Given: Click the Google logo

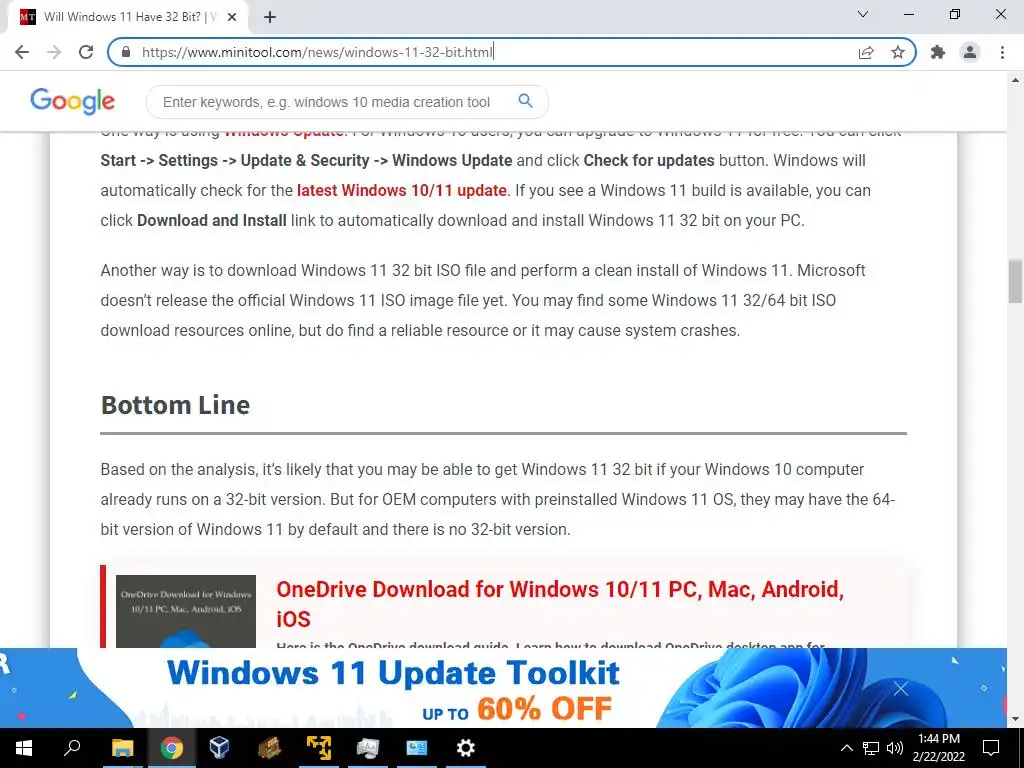Looking at the screenshot, I should [72, 101].
